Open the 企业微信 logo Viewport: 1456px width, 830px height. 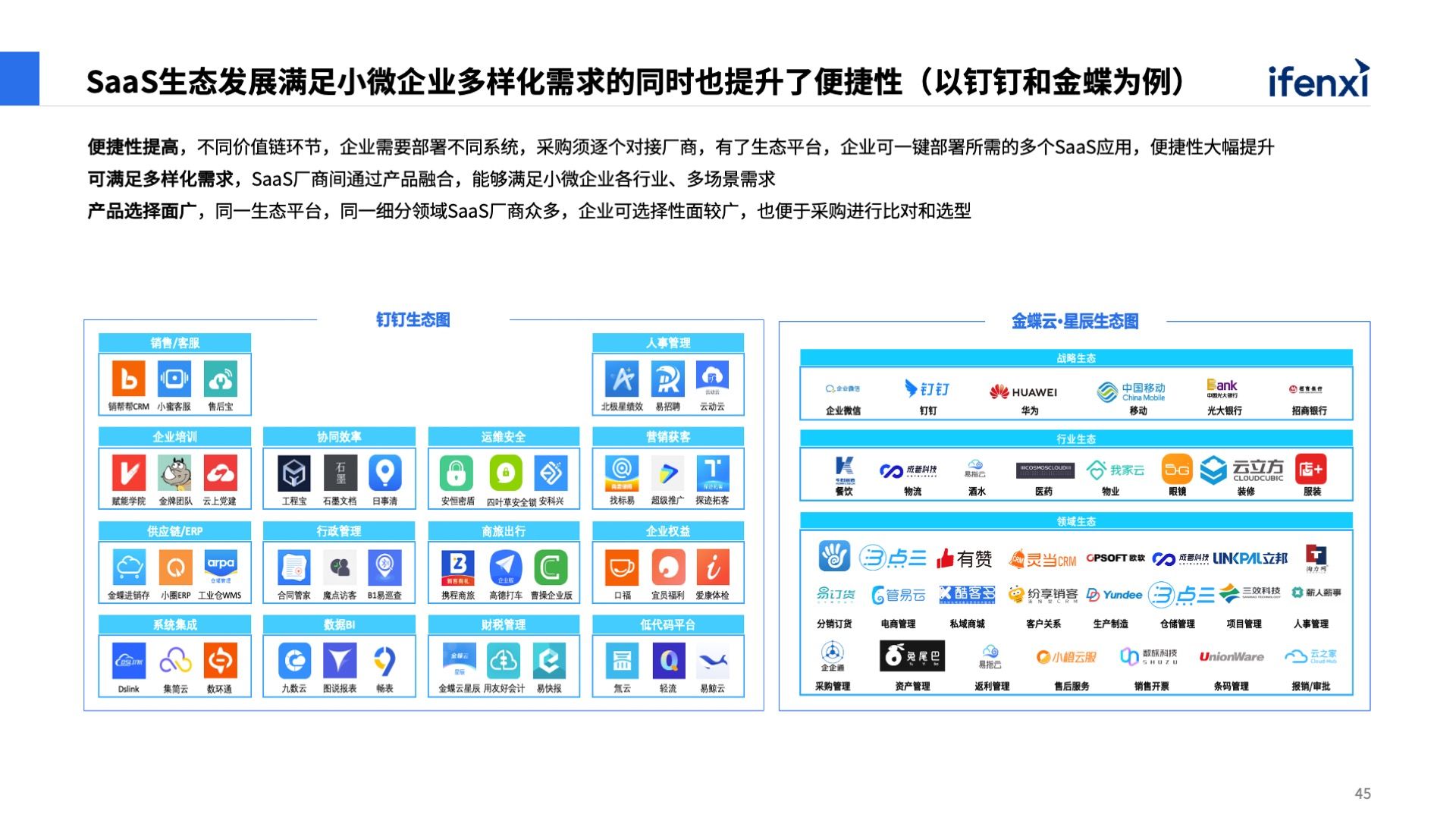coord(843,388)
